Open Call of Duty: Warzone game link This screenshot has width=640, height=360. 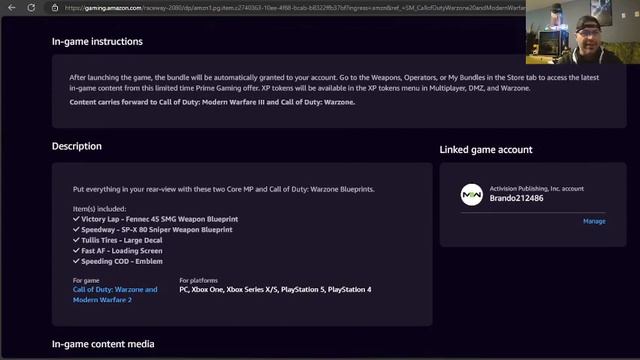point(115,295)
